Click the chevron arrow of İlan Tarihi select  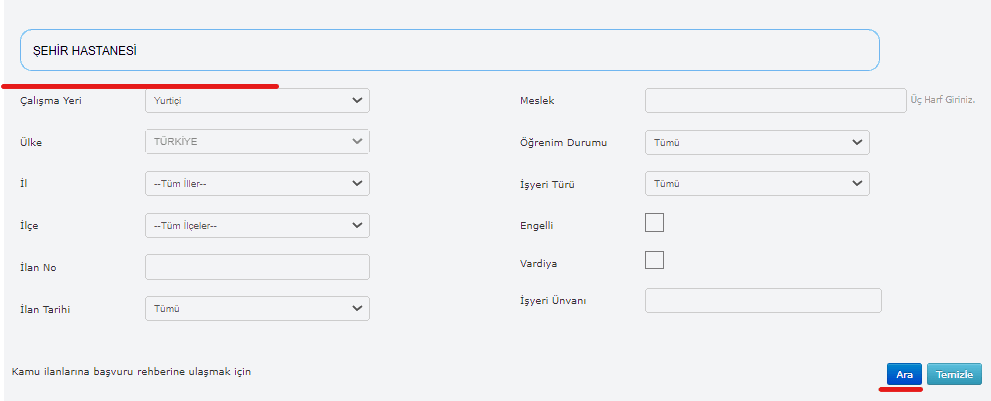pyautogui.click(x=358, y=309)
